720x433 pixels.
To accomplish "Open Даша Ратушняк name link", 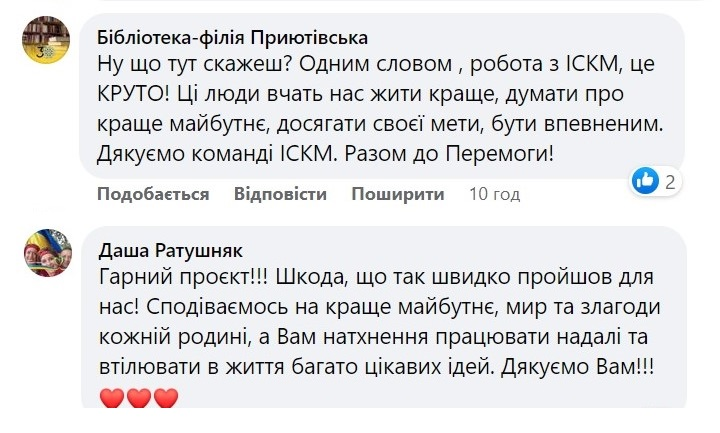I will pos(170,251).
